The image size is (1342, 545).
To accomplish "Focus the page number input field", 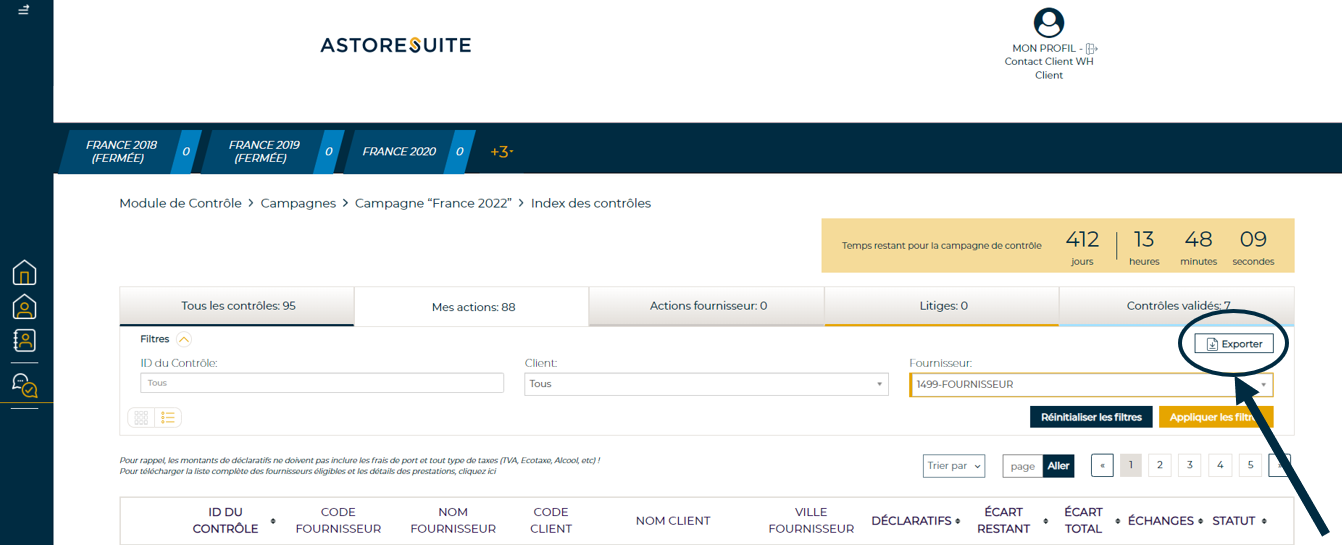I will [x=1022, y=465].
